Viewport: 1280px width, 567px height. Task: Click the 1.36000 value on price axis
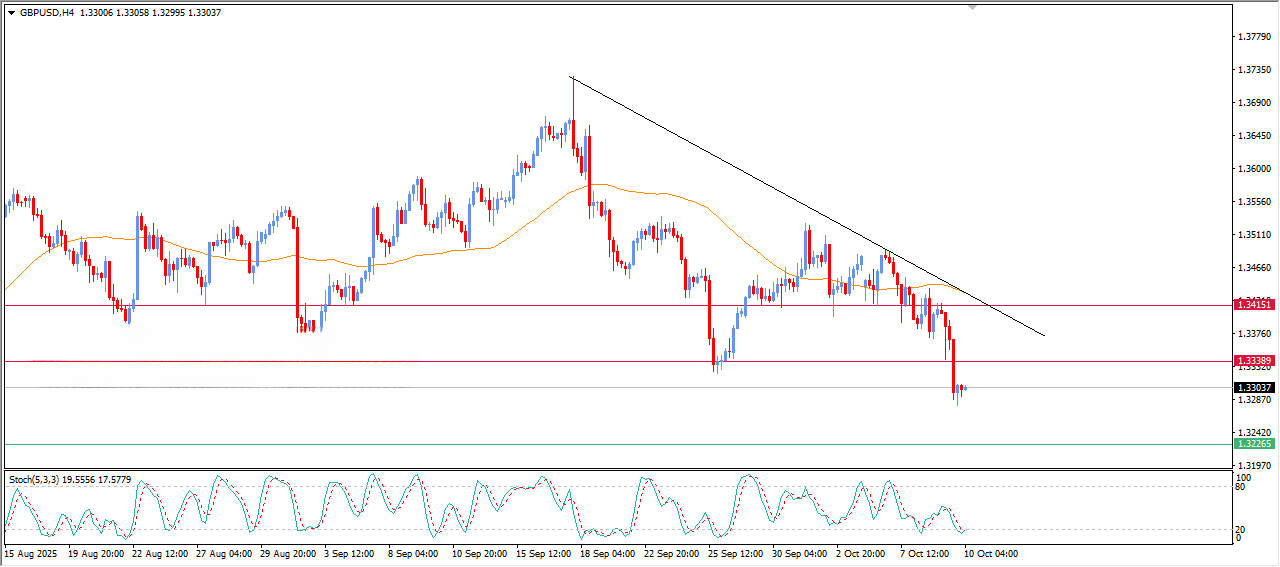pyautogui.click(x=1254, y=169)
